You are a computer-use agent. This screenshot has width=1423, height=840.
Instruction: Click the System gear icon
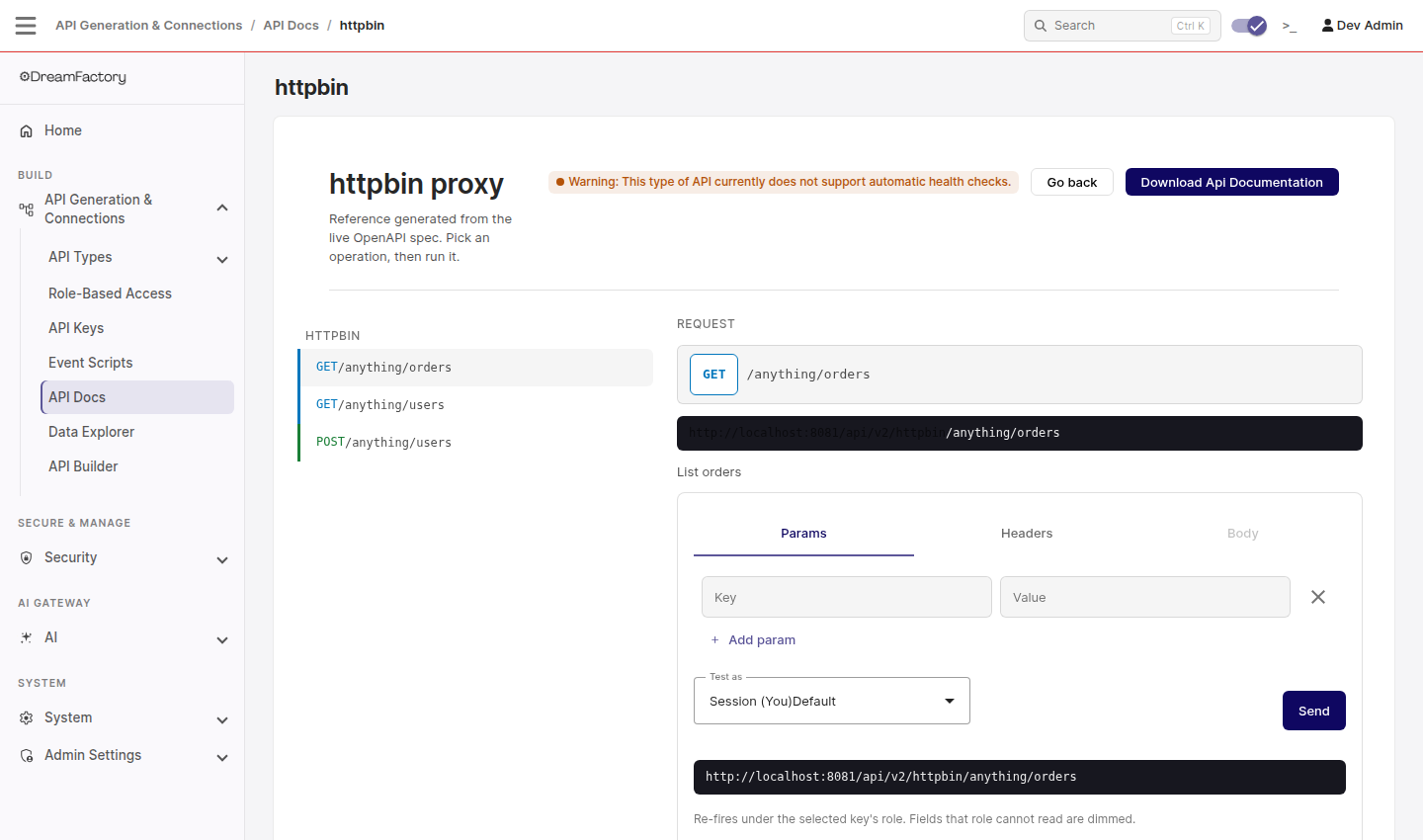coord(27,717)
